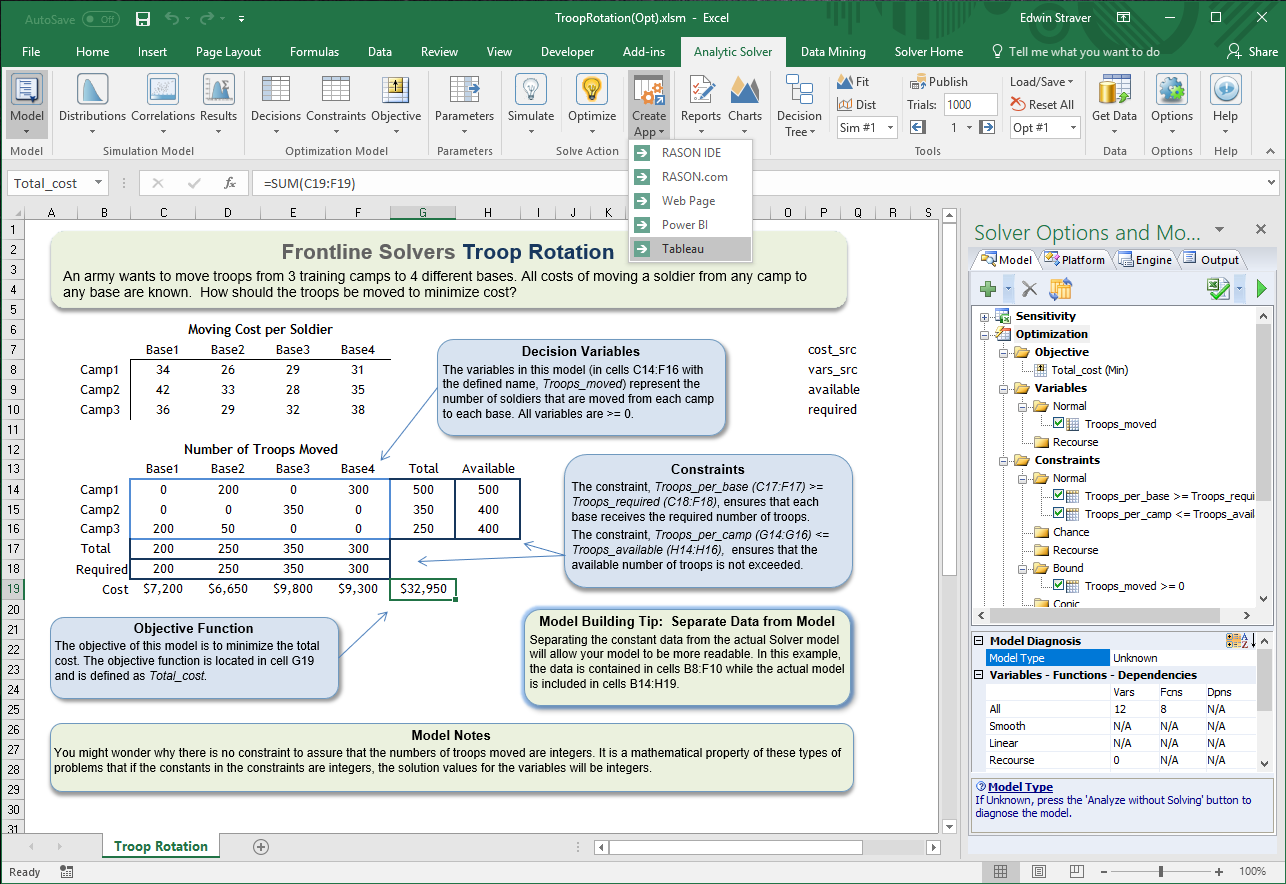Uncheck the Troops_moved variable checkbox
Viewport: 1286px width, 884px height.
click(1059, 424)
